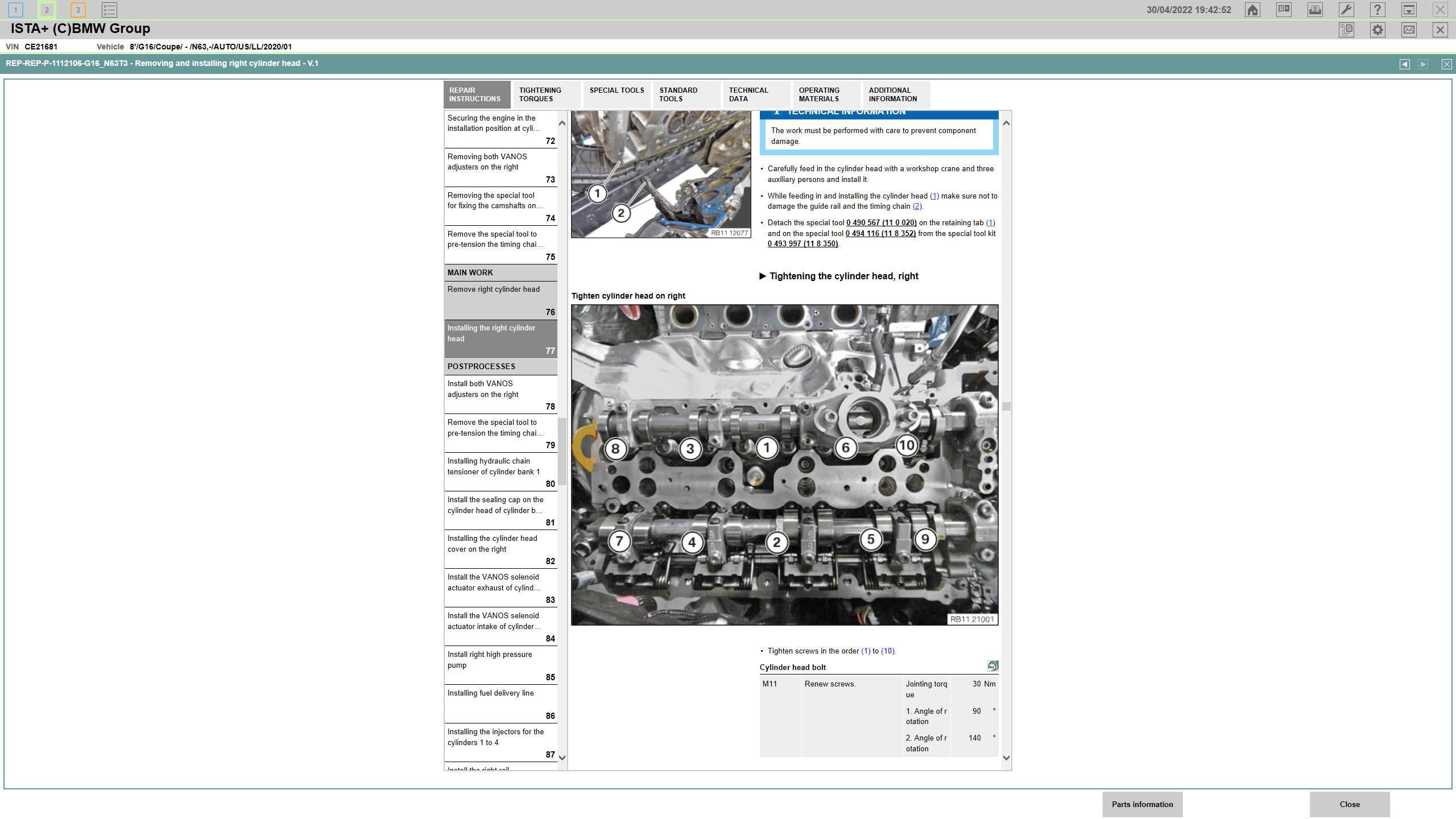
Task: Select step 72 Securing the engine
Action: [500, 130]
